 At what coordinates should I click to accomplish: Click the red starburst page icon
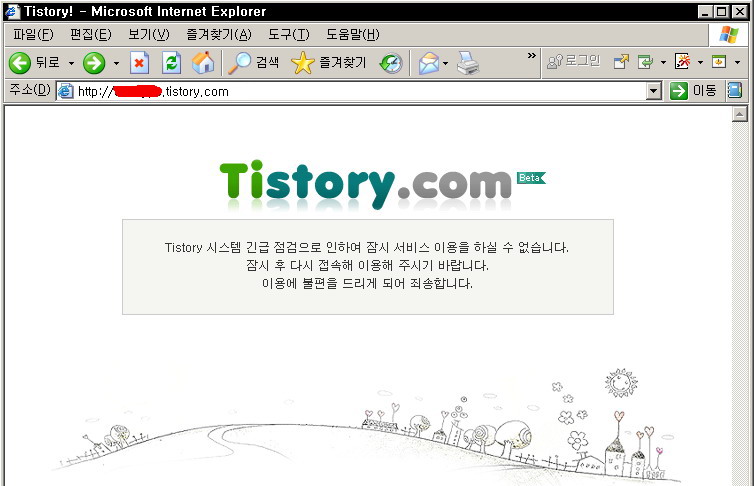682,62
